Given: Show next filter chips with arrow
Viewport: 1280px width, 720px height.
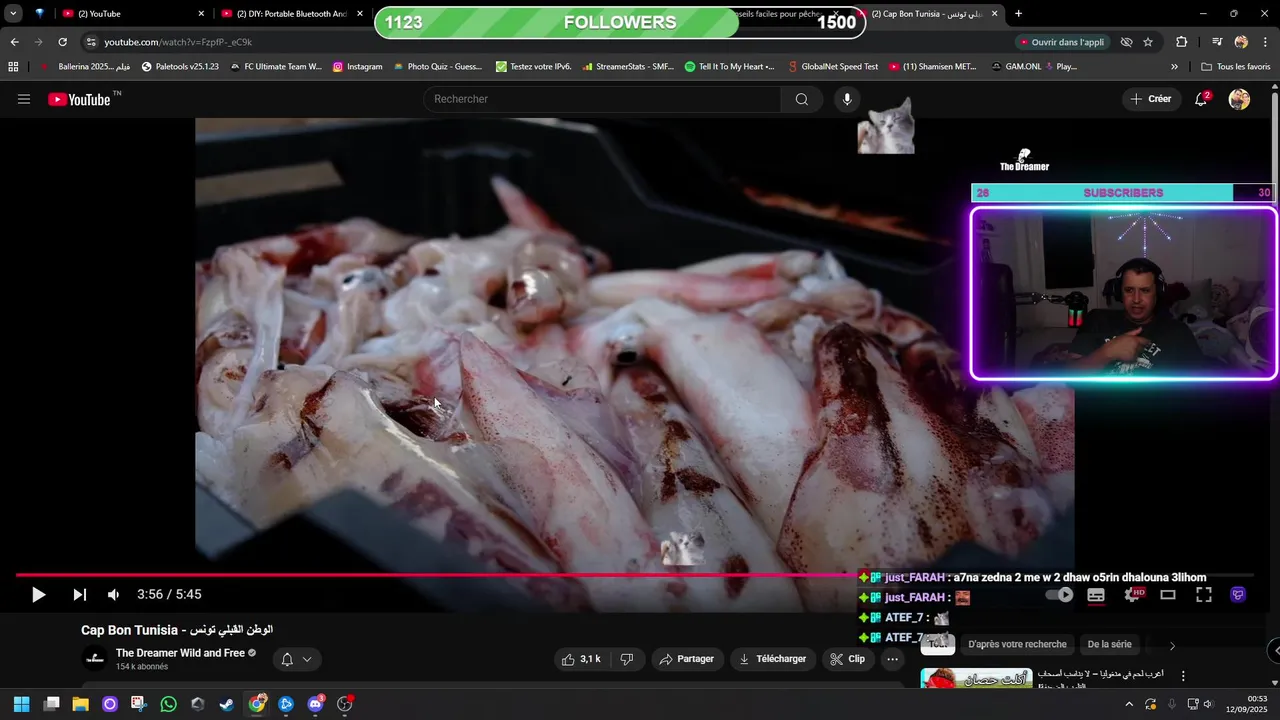Looking at the screenshot, I should click(1172, 645).
